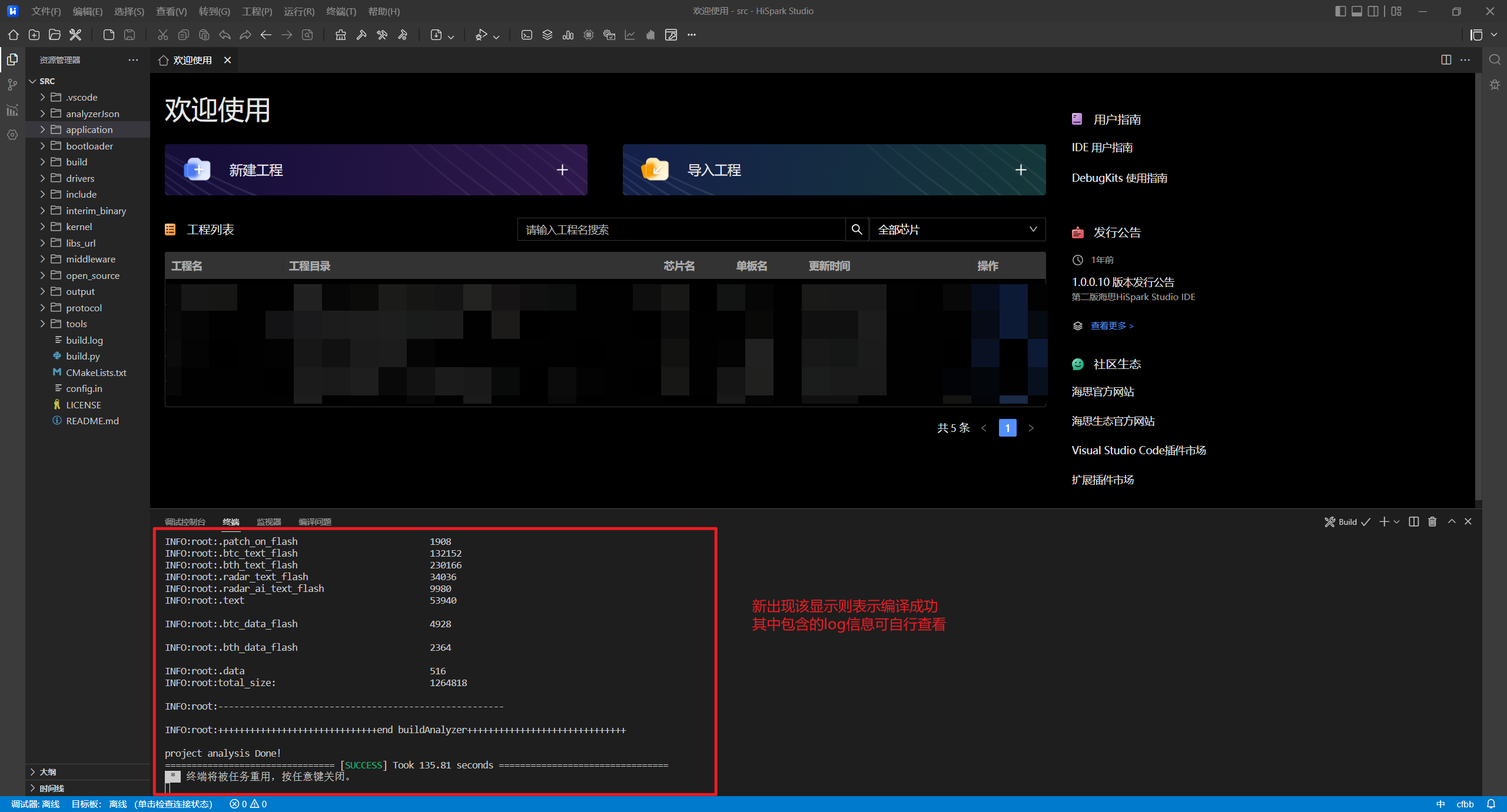
Task: Click the notification bell in status bar
Action: tap(1491, 804)
